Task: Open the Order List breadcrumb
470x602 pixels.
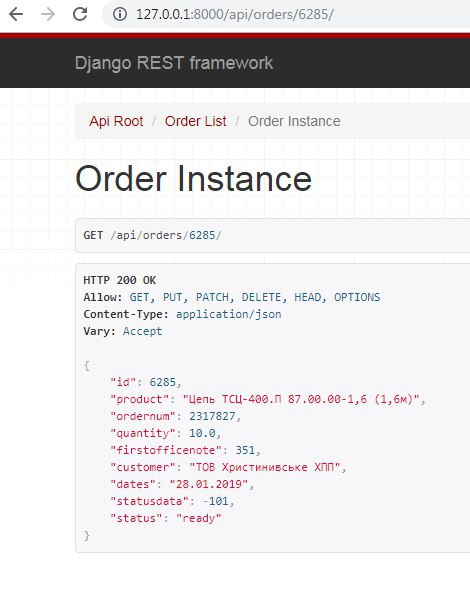Action: point(195,121)
